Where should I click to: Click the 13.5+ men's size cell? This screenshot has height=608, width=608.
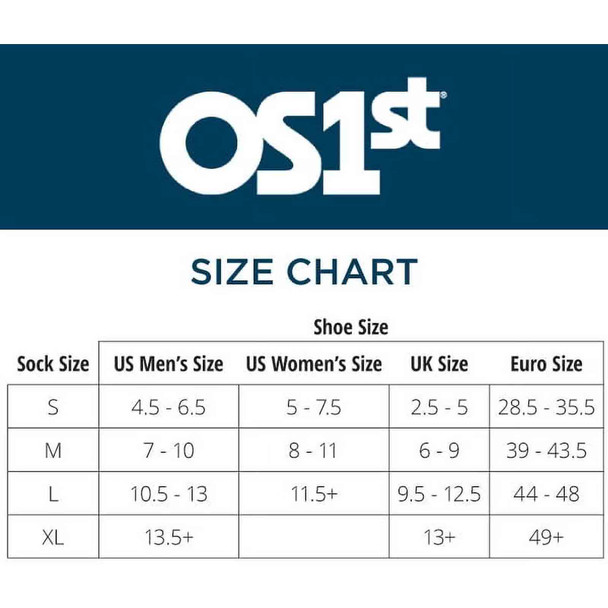[169, 537]
